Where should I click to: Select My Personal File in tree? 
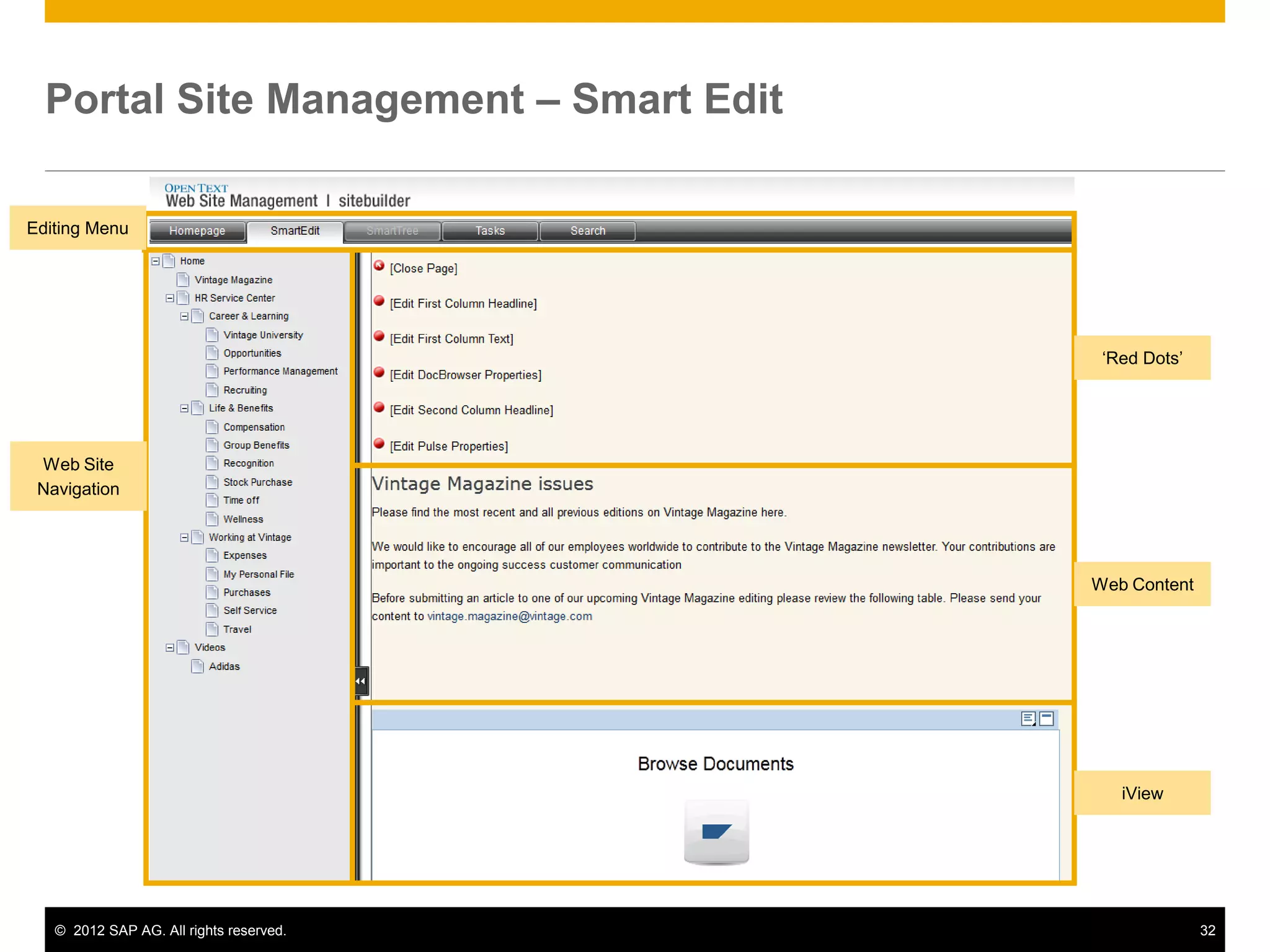(259, 575)
